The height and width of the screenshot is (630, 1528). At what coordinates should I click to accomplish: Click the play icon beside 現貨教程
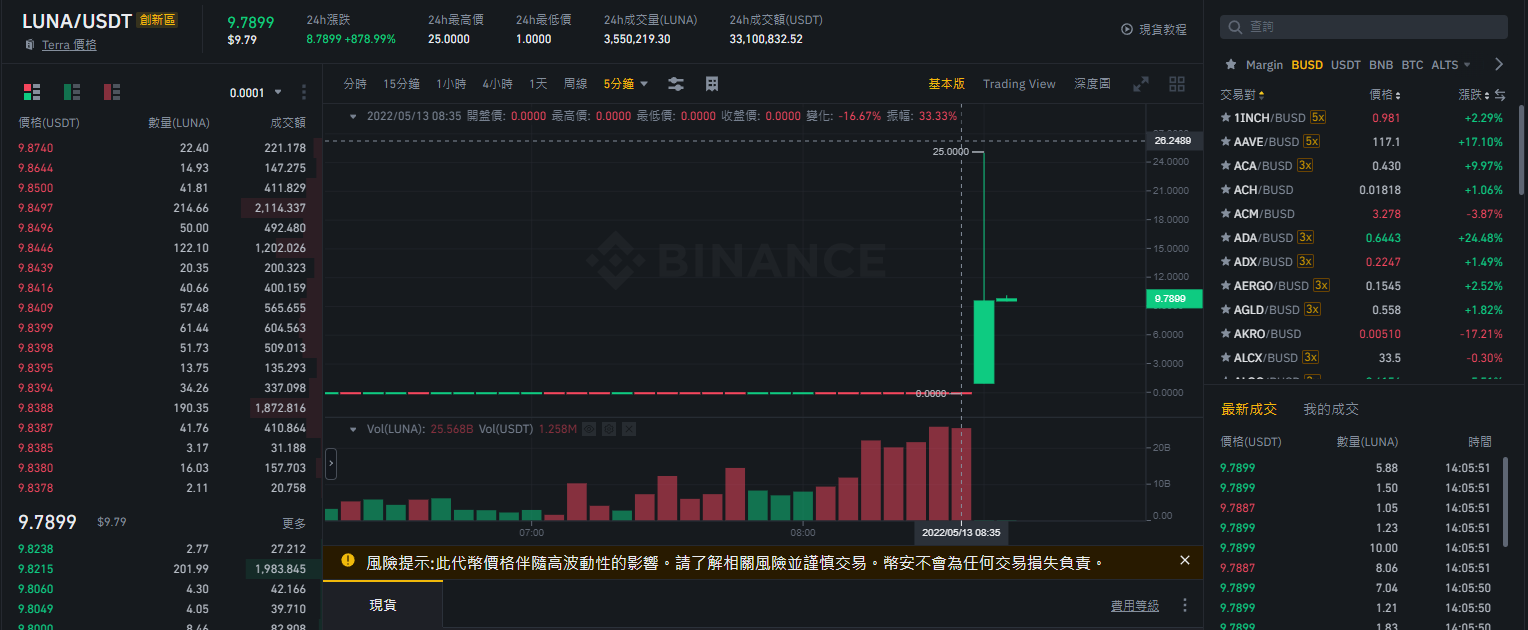pyautogui.click(x=1127, y=30)
